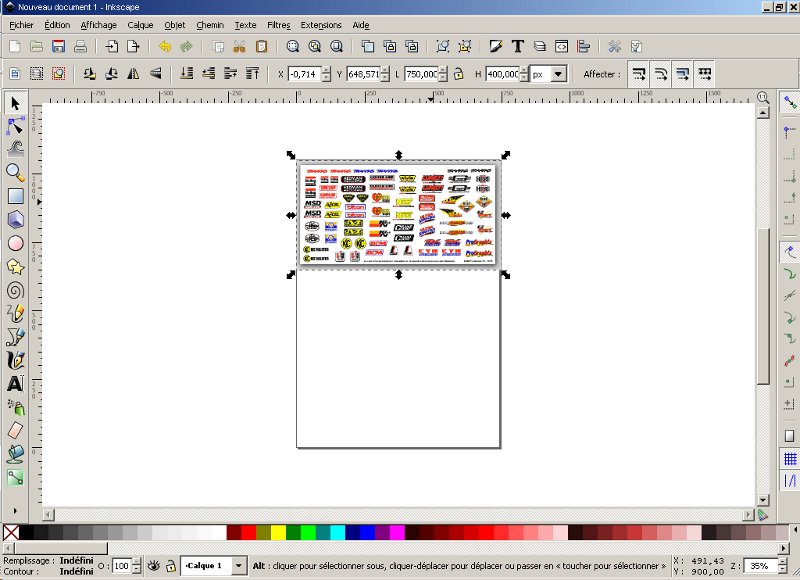Toggle move patterns with objects
800x580 pixels.
click(x=705, y=74)
